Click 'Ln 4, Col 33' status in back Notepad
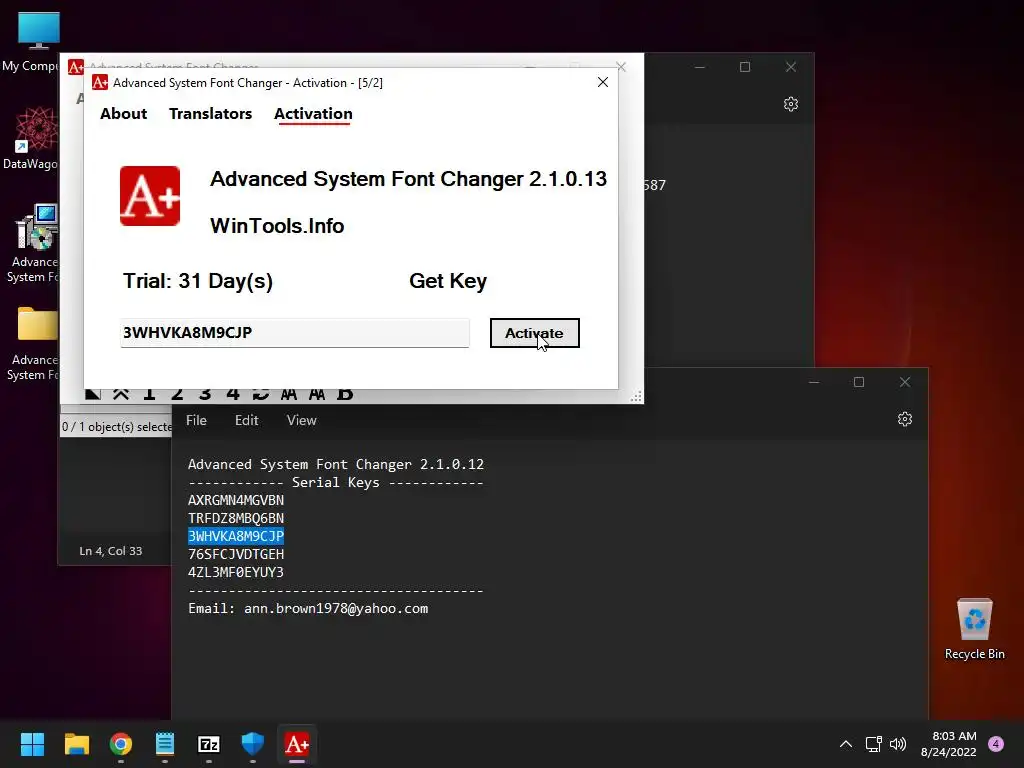The width and height of the screenshot is (1024, 768). pyautogui.click(x=110, y=551)
